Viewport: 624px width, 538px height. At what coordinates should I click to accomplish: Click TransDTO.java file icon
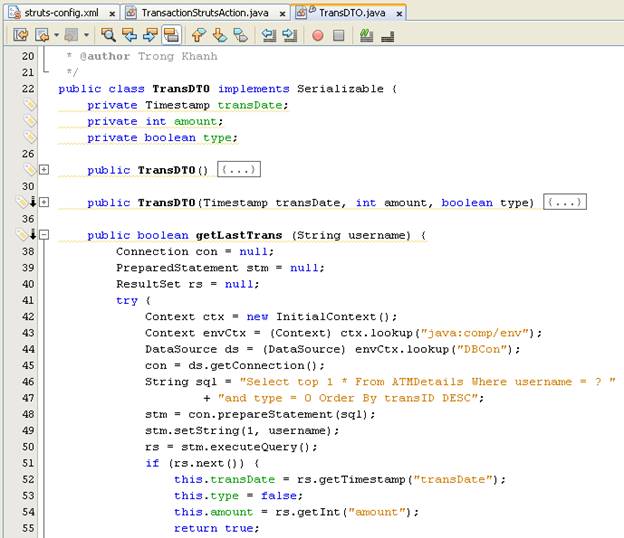(301, 13)
